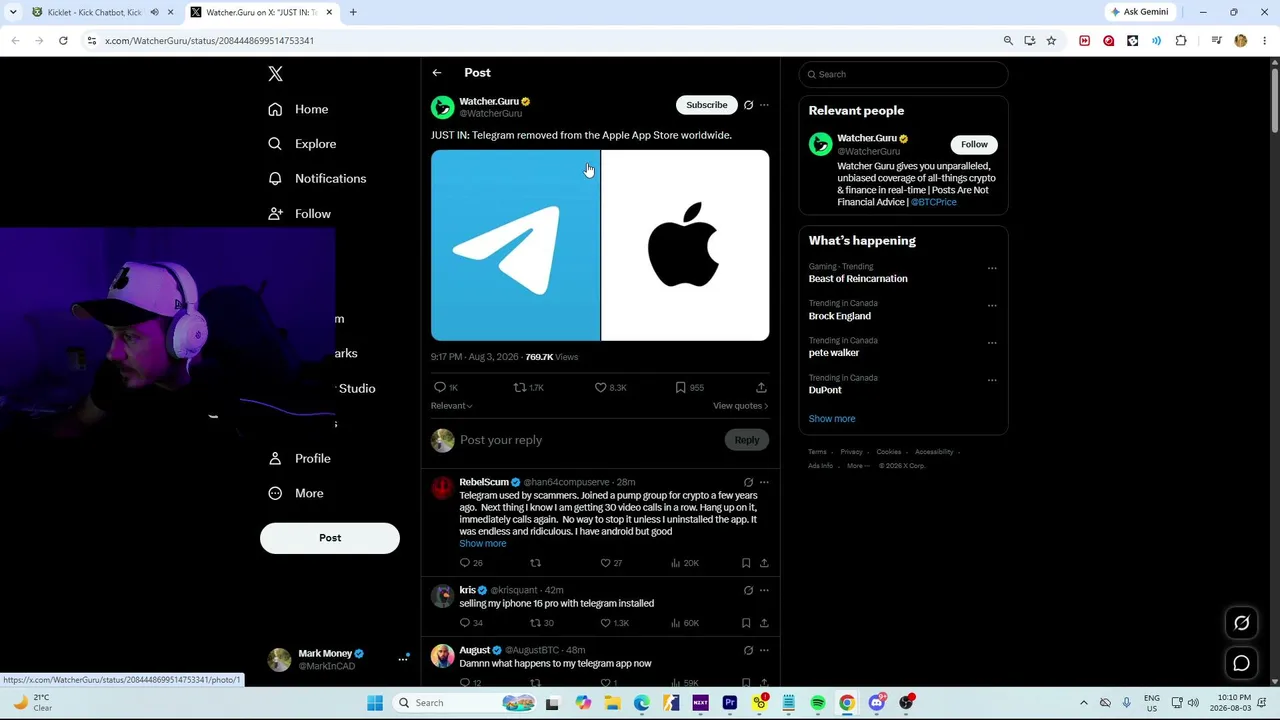Open the Relevant replies sort dropdown
The width and height of the screenshot is (1280, 720).
452,406
